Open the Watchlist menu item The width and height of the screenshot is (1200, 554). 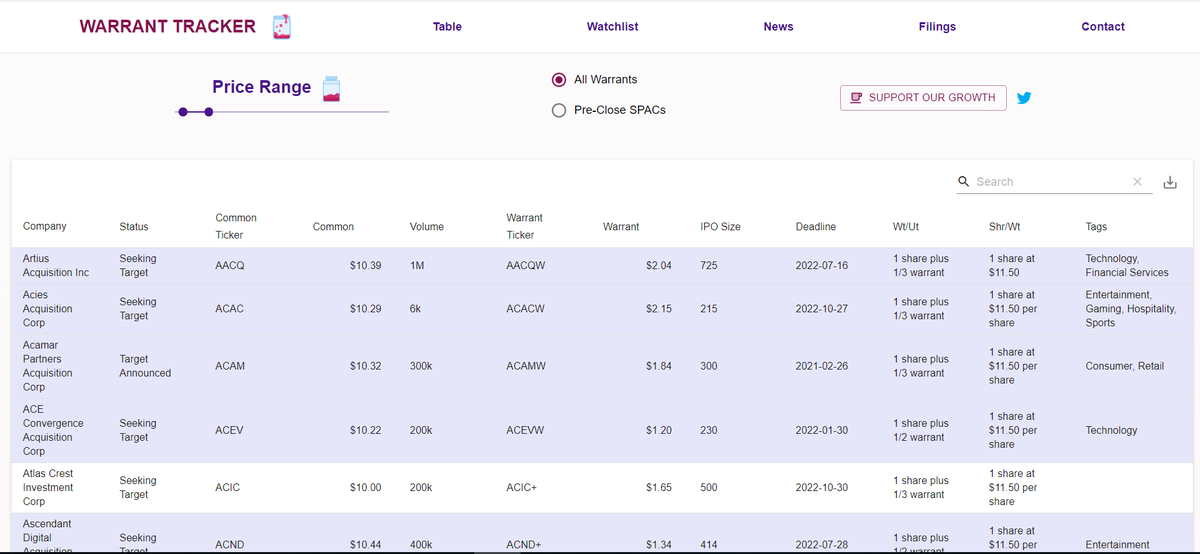tap(612, 27)
